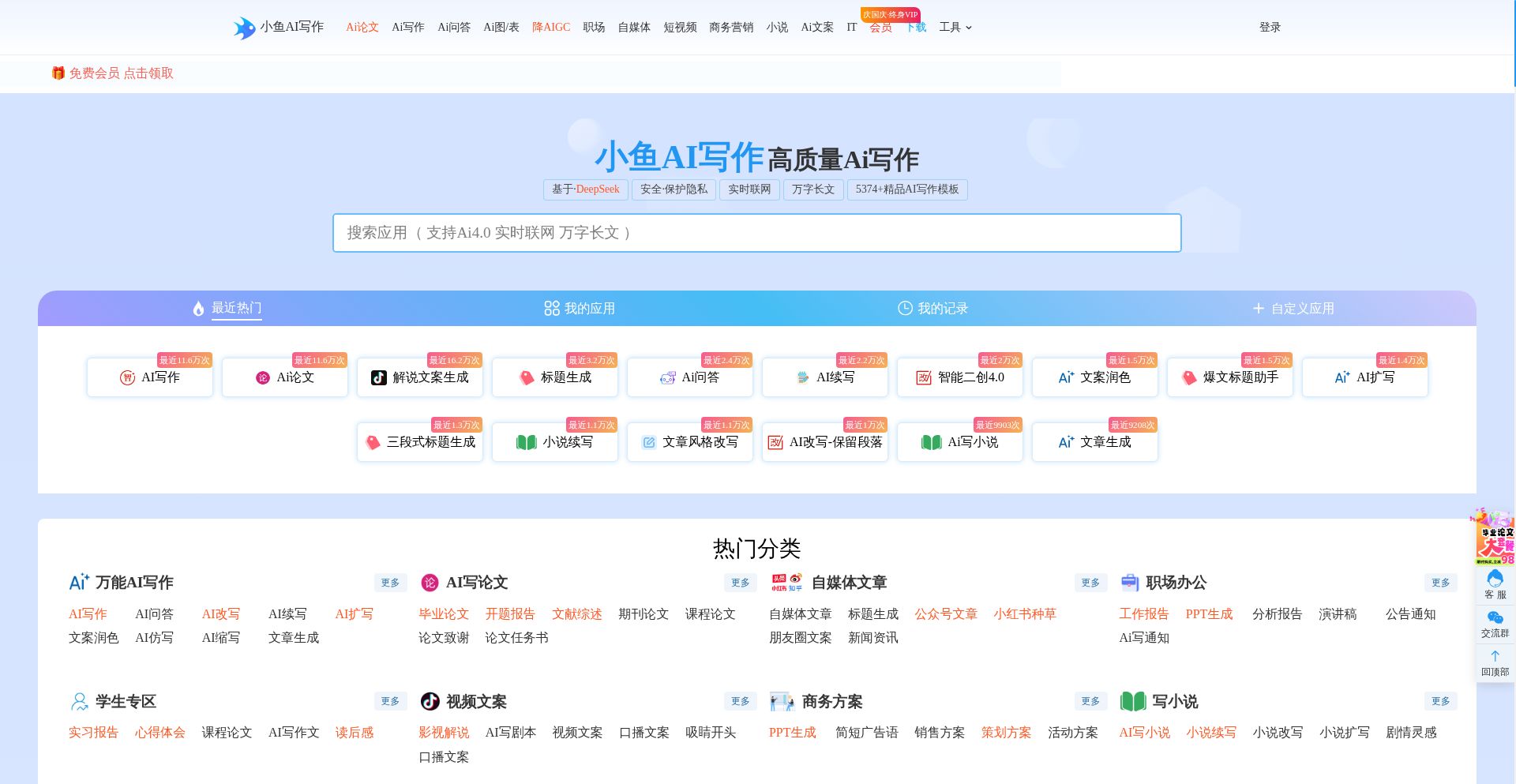This screenshot has height=784, width=1516.
Task: Open the 文章风格改写 tool
Action: (689, 442)
